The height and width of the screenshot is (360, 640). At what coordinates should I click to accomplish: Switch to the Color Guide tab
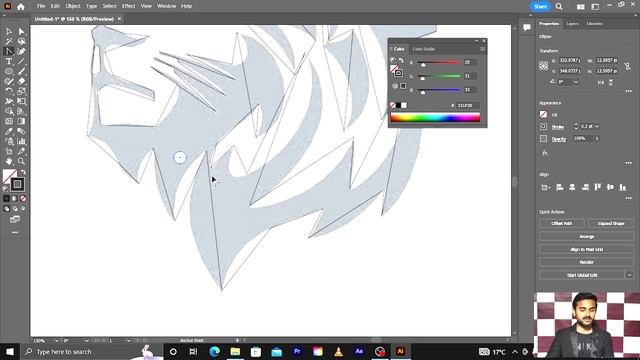(x=423, y=49)
